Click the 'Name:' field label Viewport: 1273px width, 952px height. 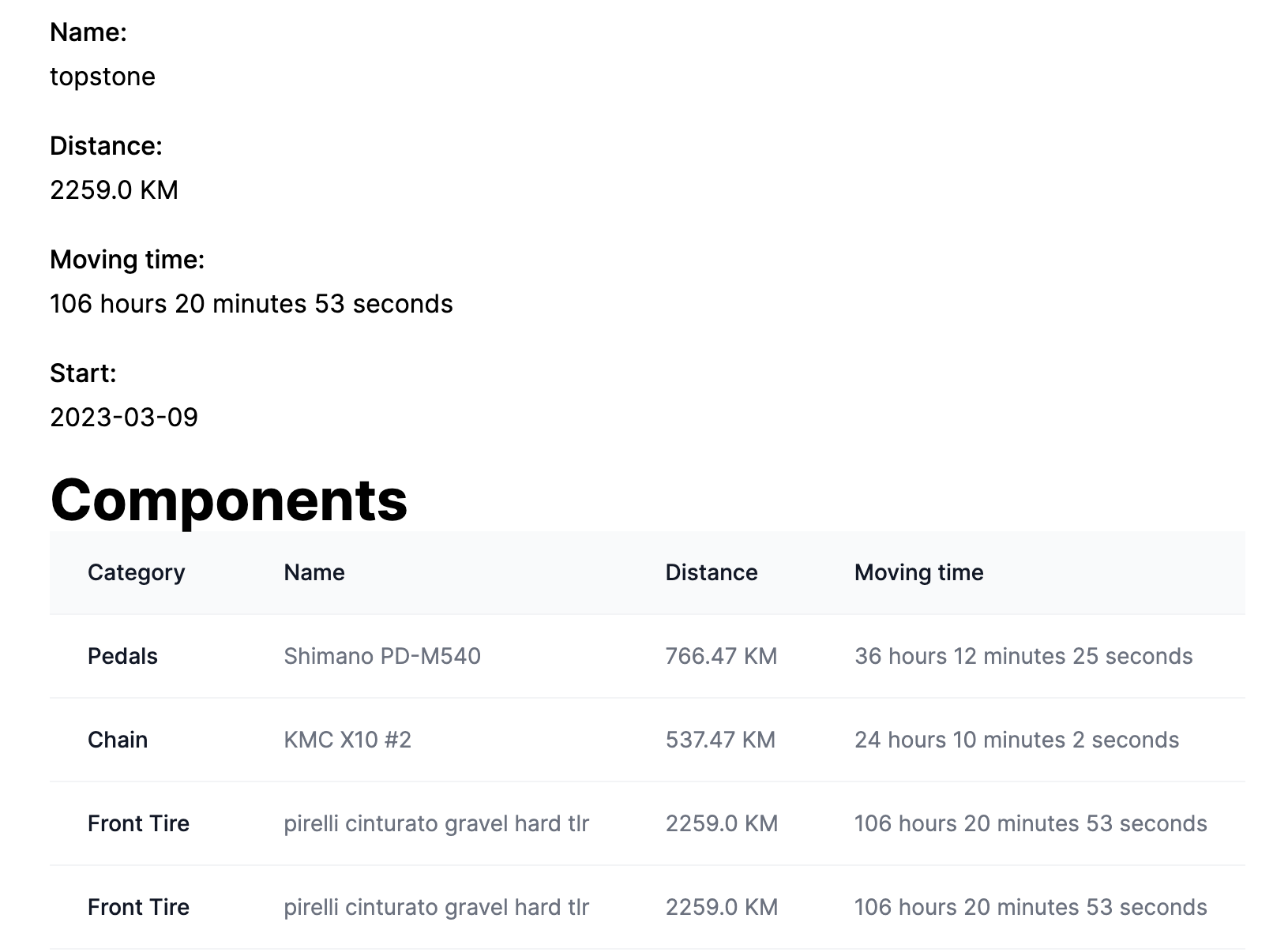[x=88, y=32]
